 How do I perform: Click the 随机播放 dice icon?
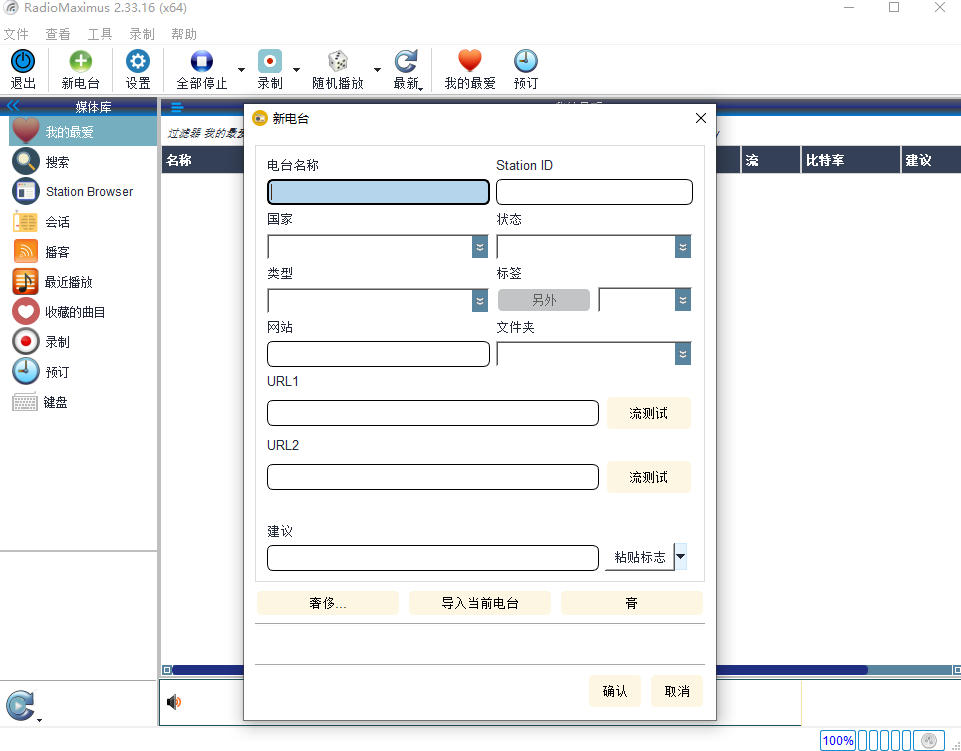[x=338, y=61]
